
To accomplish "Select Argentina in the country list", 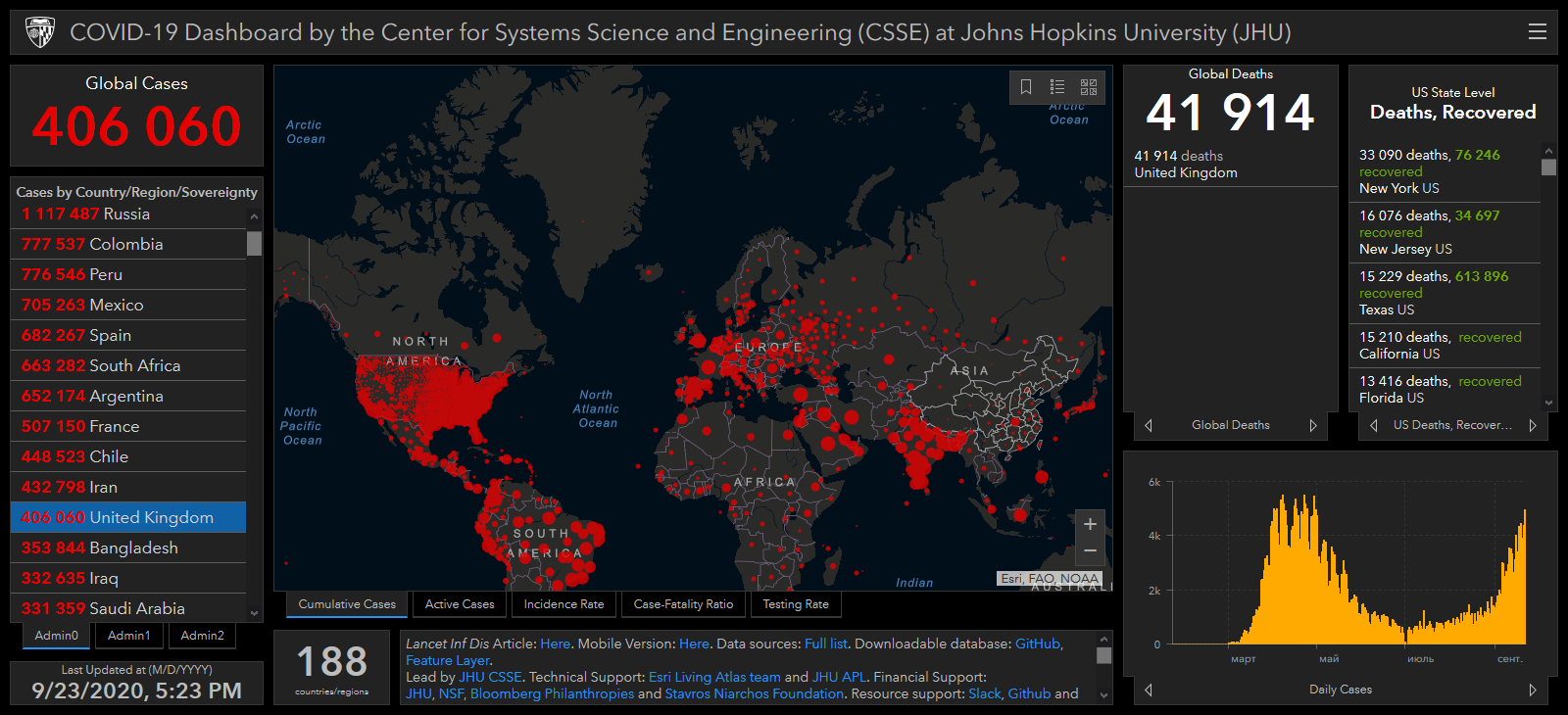I will pyautogui.click(x=128, y=396).
